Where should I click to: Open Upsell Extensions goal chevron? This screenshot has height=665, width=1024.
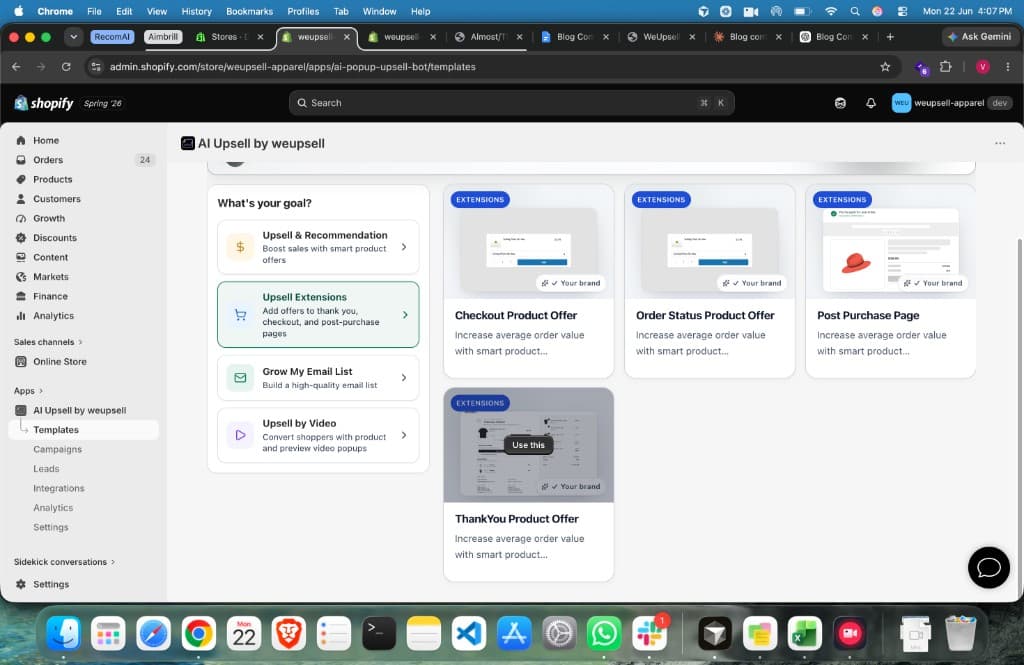405,315
